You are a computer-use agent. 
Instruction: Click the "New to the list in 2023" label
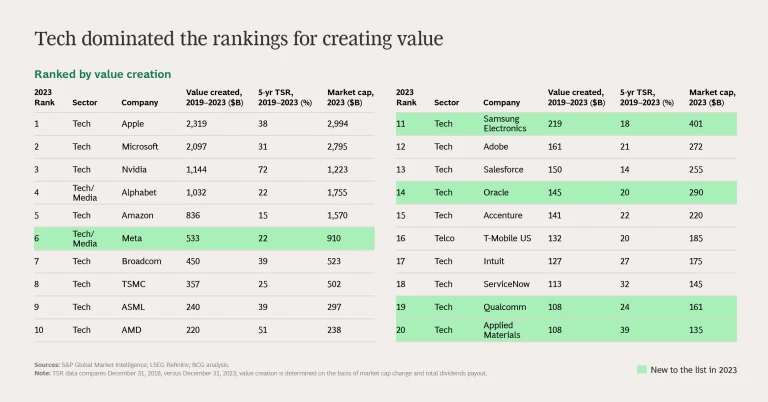pos(694,370)
